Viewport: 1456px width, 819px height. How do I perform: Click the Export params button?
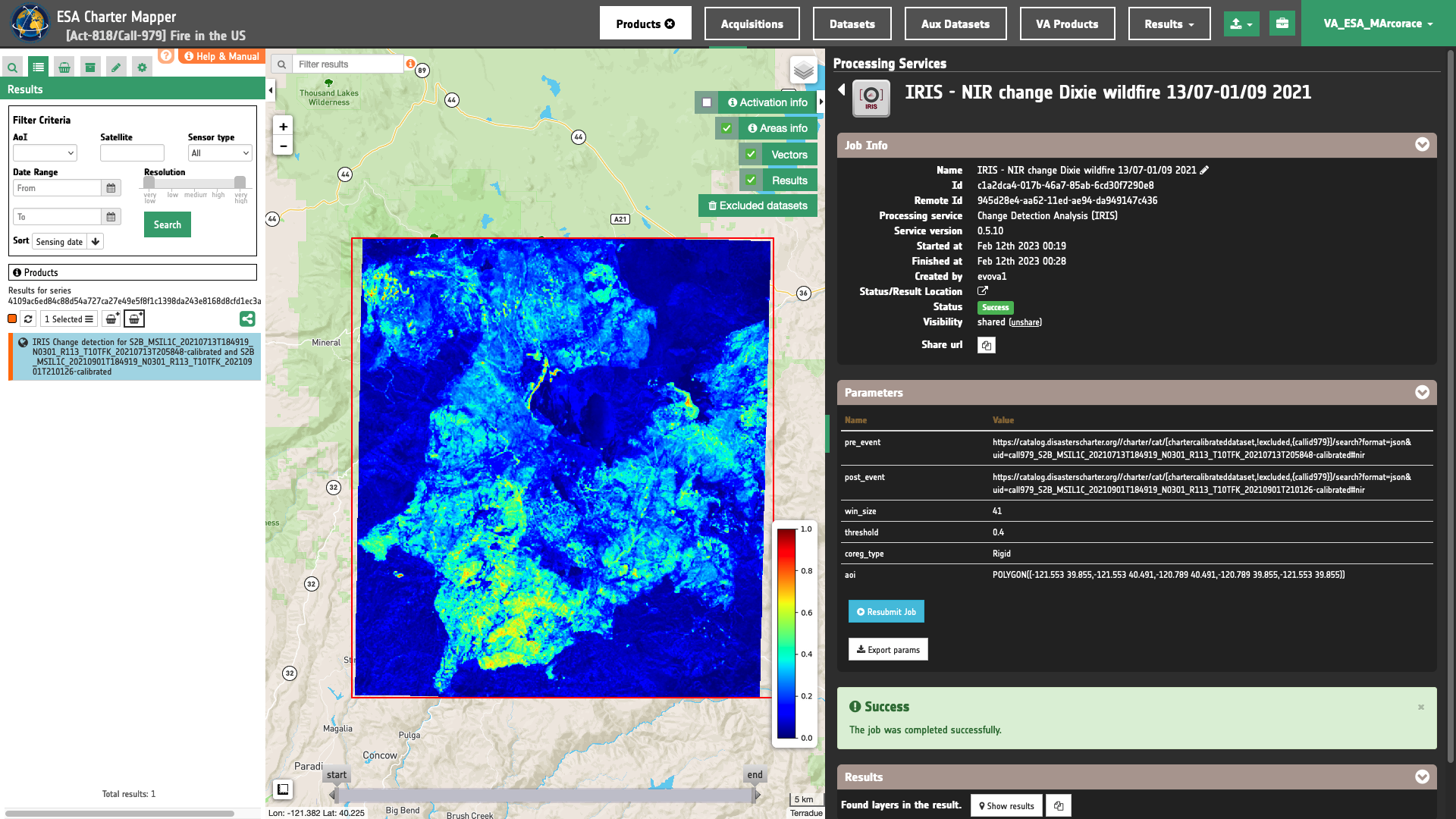coord(888,649)
